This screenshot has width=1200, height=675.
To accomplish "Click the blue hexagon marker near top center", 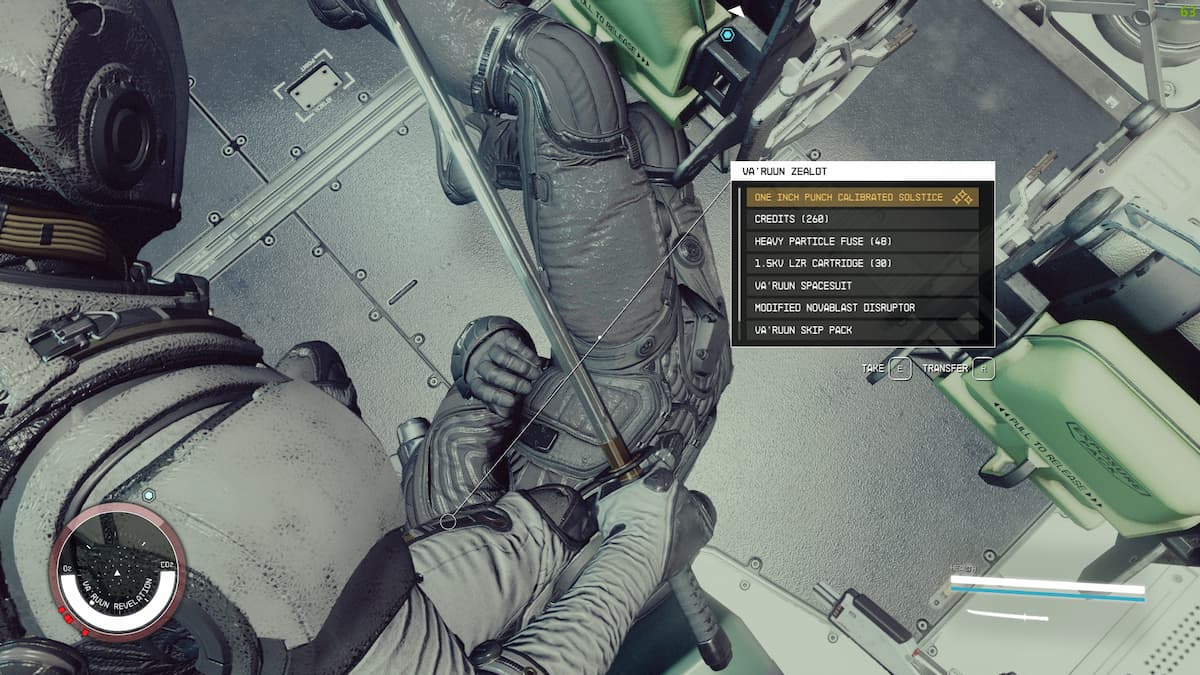I will coord(727,34).
